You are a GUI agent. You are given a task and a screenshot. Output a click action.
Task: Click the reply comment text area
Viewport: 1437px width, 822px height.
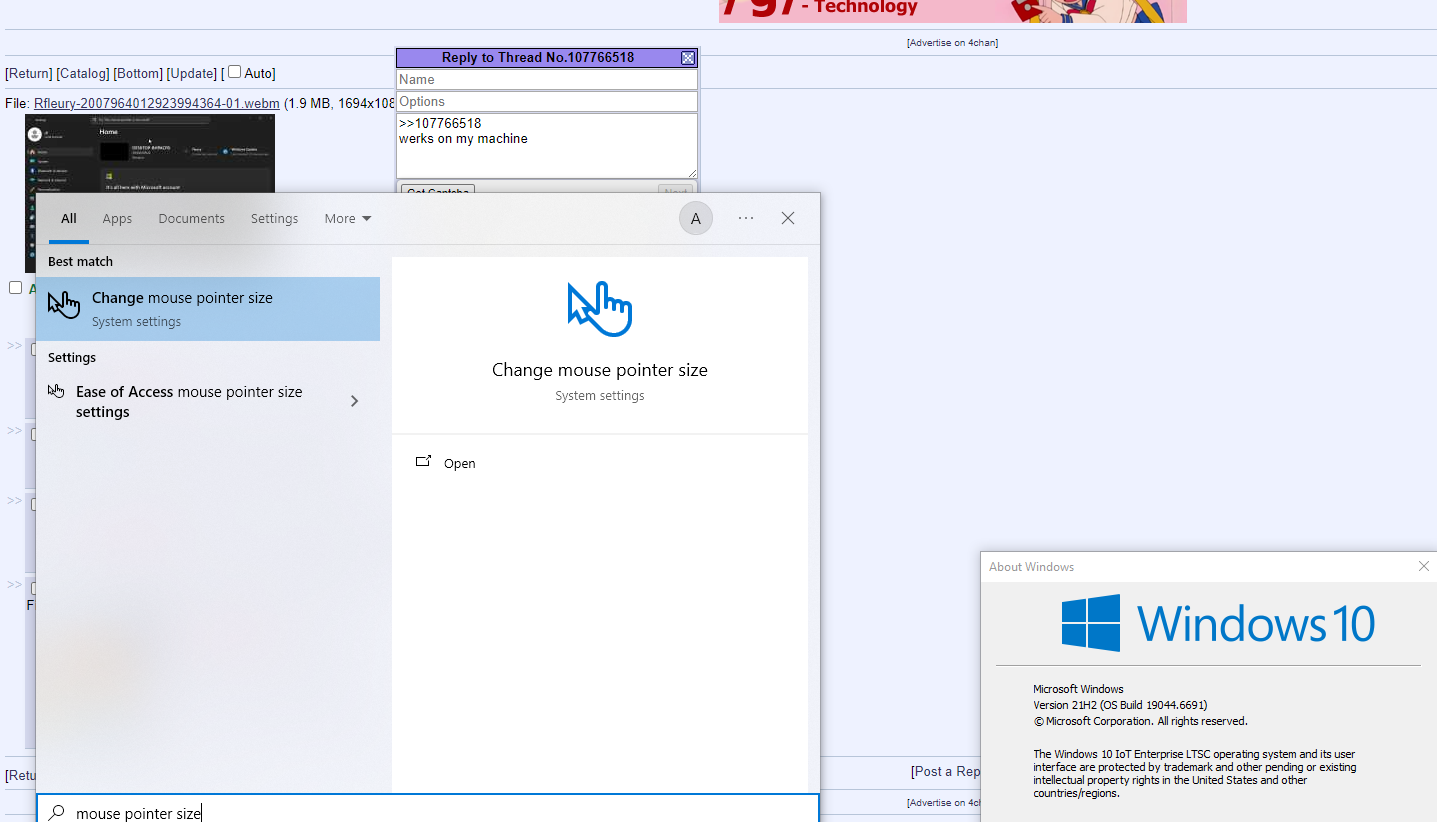(547, 146)
